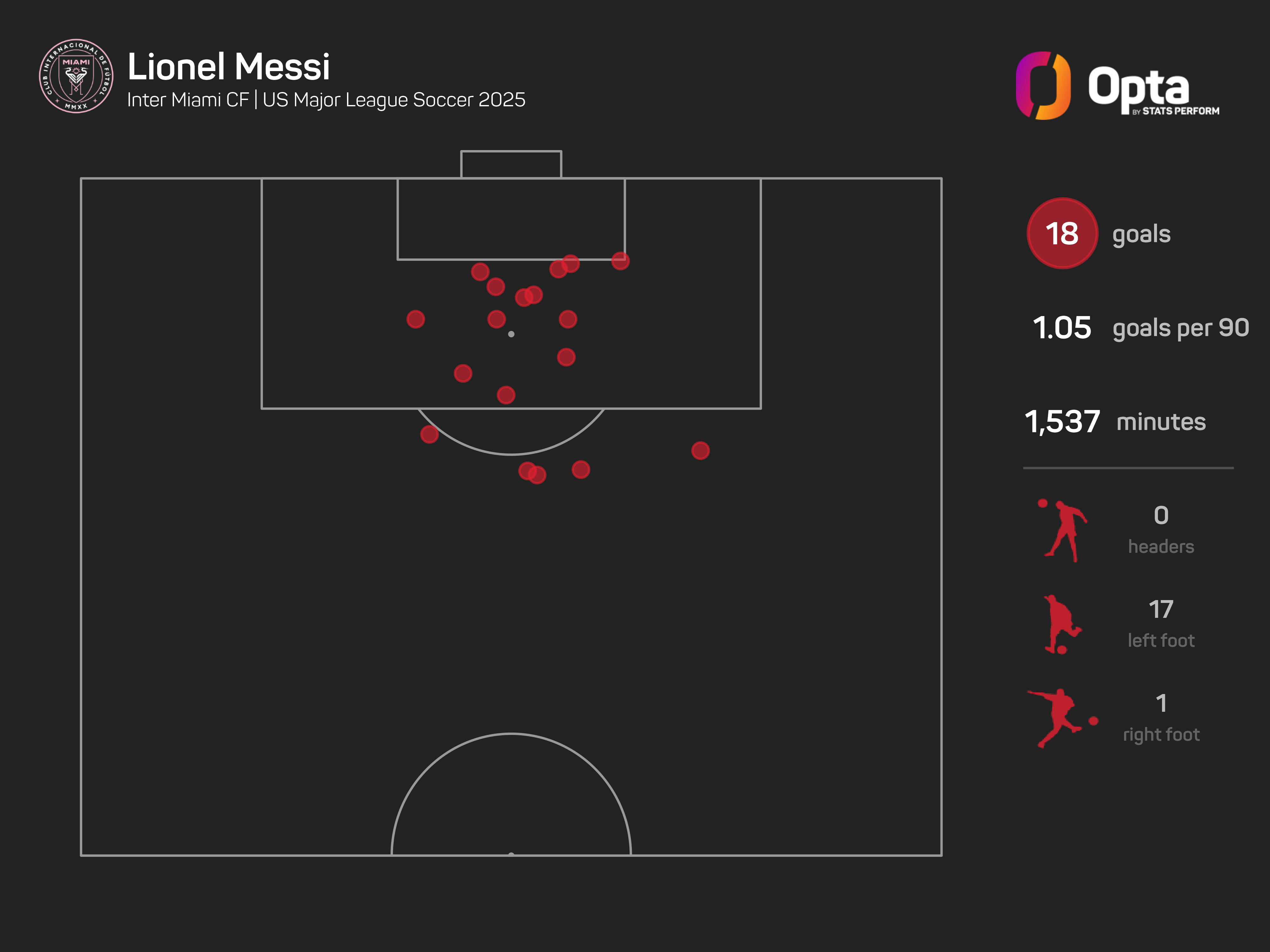Click the Lionel Messi title
The image size is (1270, 952).
tap(229, 67)
